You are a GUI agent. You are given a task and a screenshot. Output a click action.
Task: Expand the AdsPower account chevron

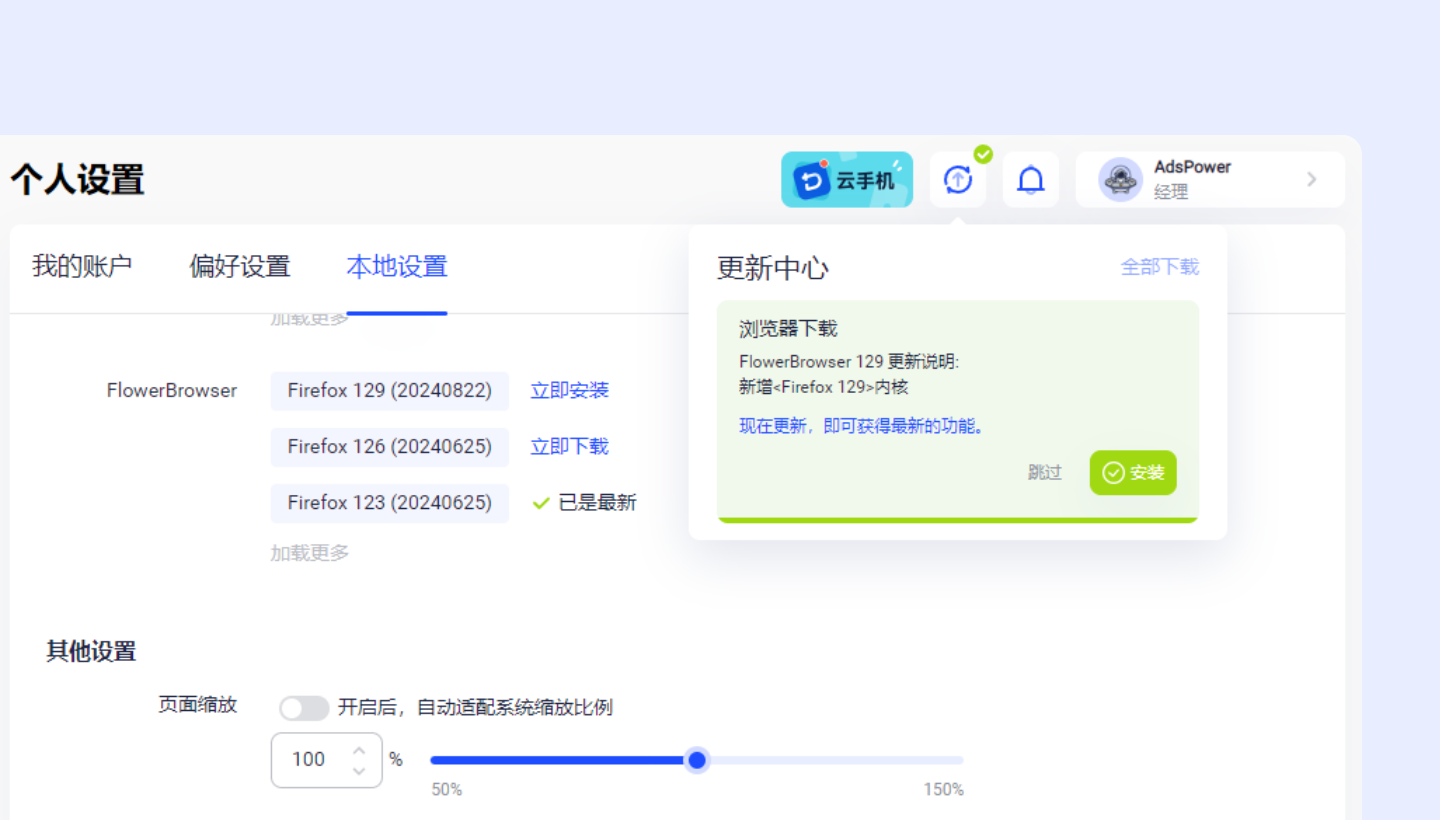pos(1312,180)
